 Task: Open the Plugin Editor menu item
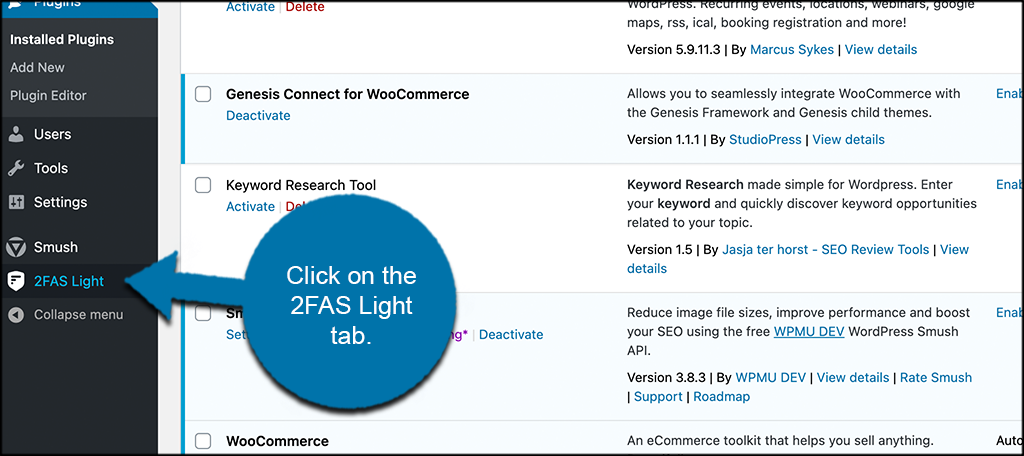pyautogui.click(x=48, y=96)
